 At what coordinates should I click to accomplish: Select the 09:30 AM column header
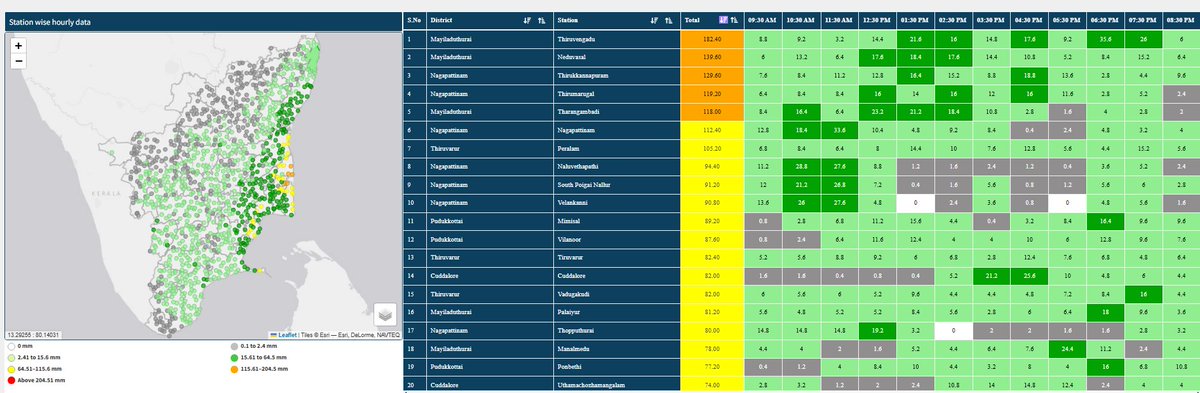763,20
